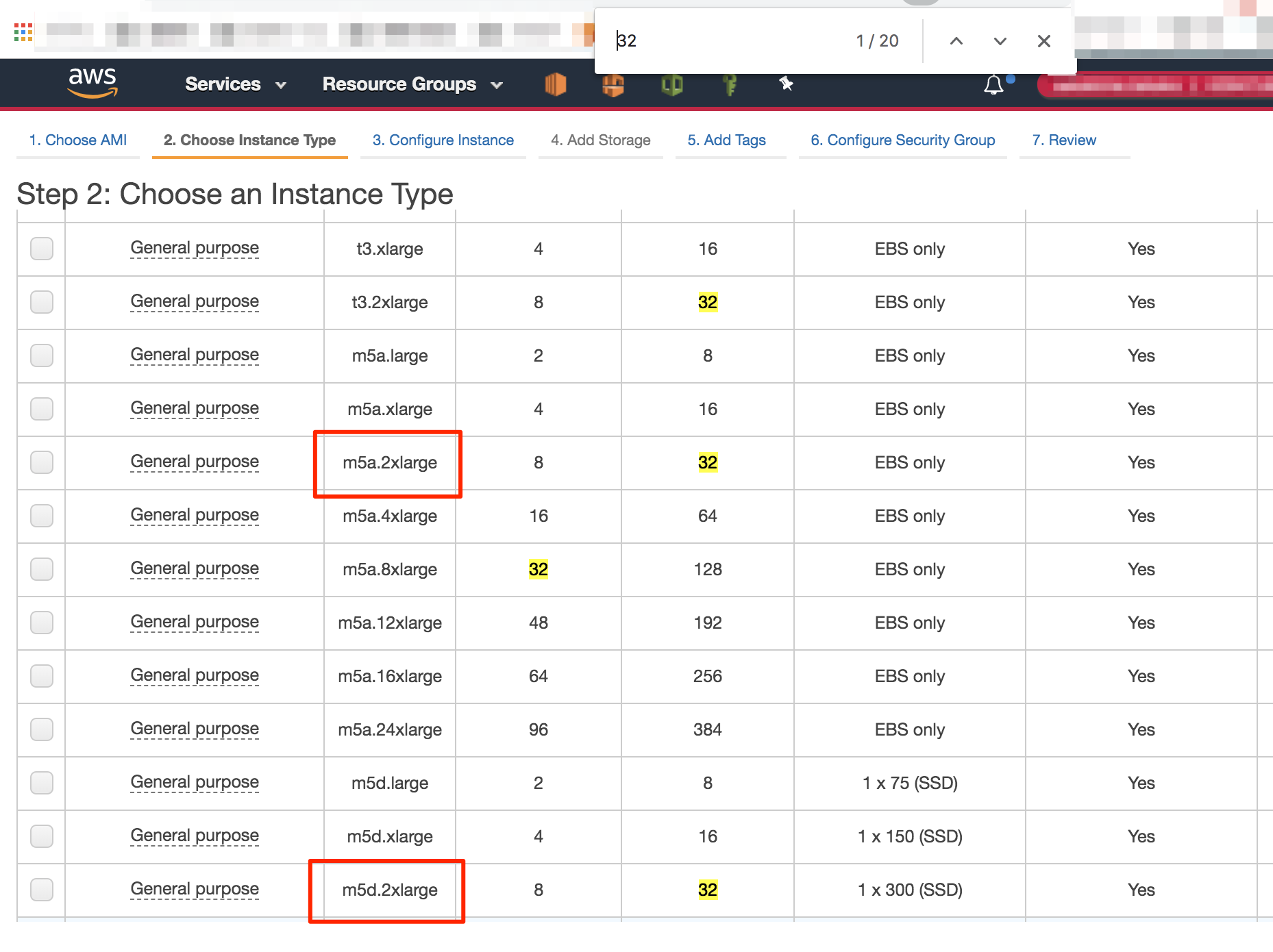This screenshot has height=952, width=1273.
Task: Check the m5a.2xlarge instance checkbox
Action: tap(42, 462)
